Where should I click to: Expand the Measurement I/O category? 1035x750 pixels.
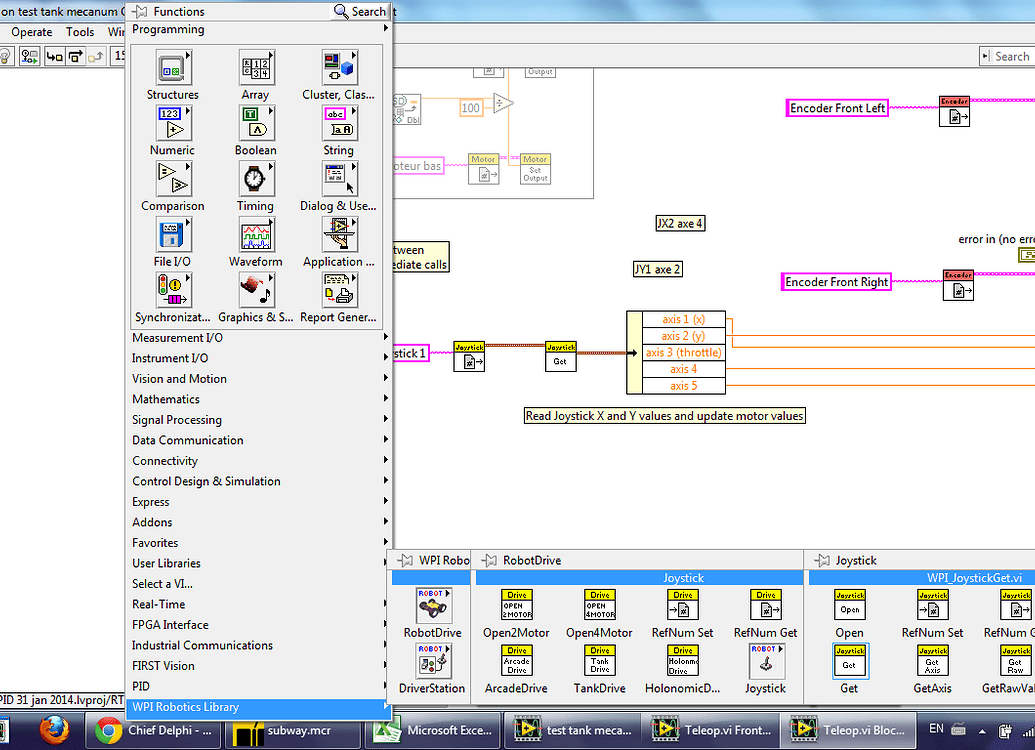coord(259,337)
